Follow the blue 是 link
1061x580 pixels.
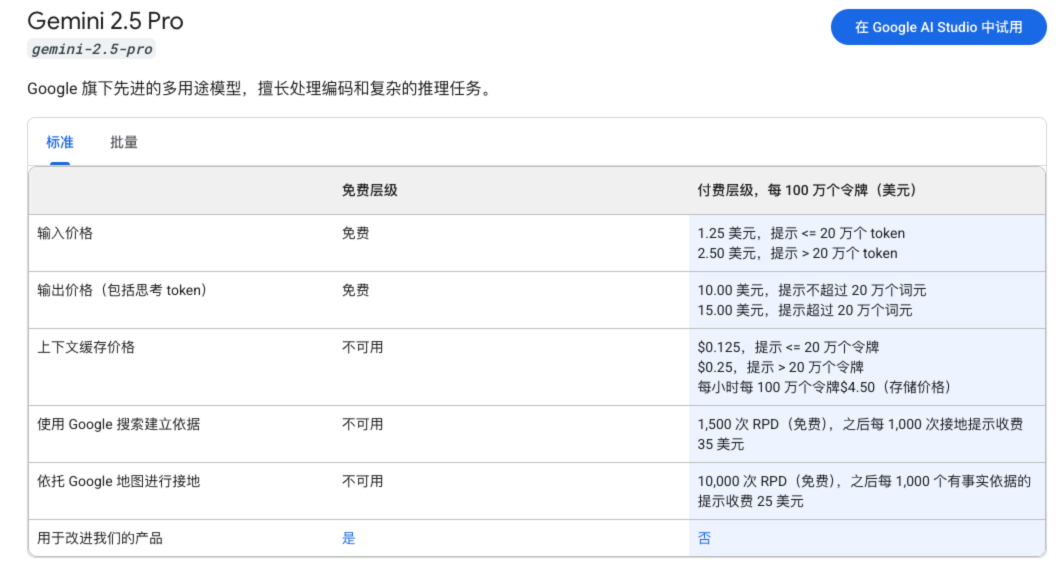tap(348, 538)
